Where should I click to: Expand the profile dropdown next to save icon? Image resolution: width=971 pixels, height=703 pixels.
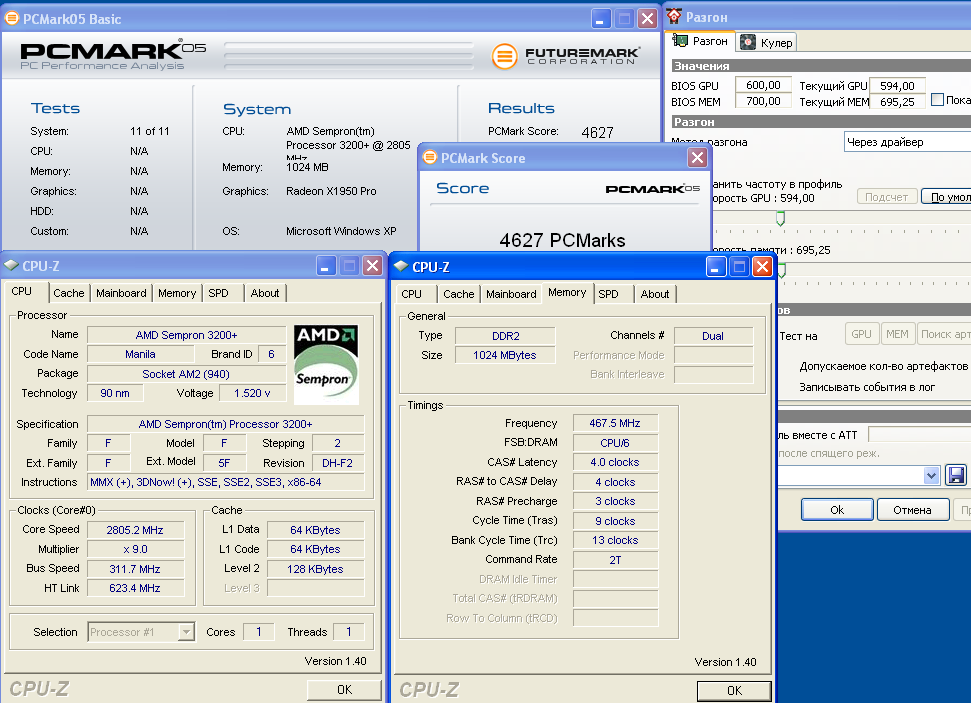(931, 475)
